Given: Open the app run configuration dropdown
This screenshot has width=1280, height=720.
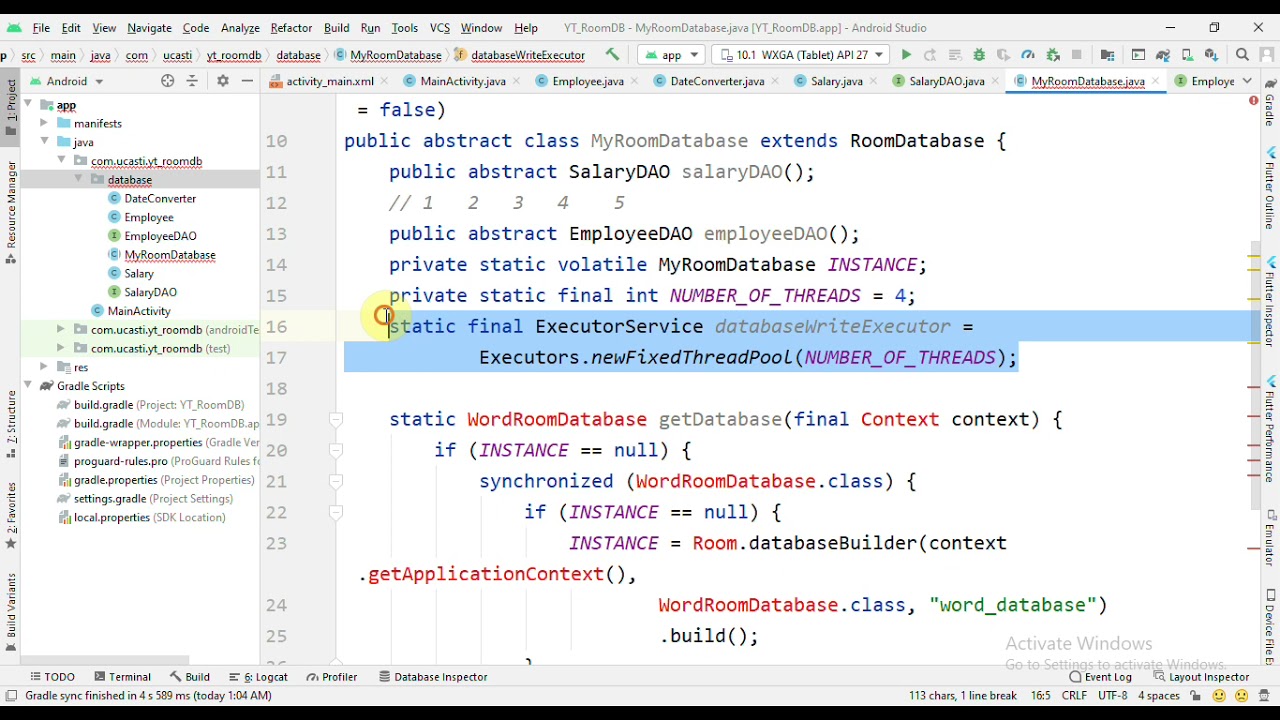Looking at the screenshot, I should point(672,55).
